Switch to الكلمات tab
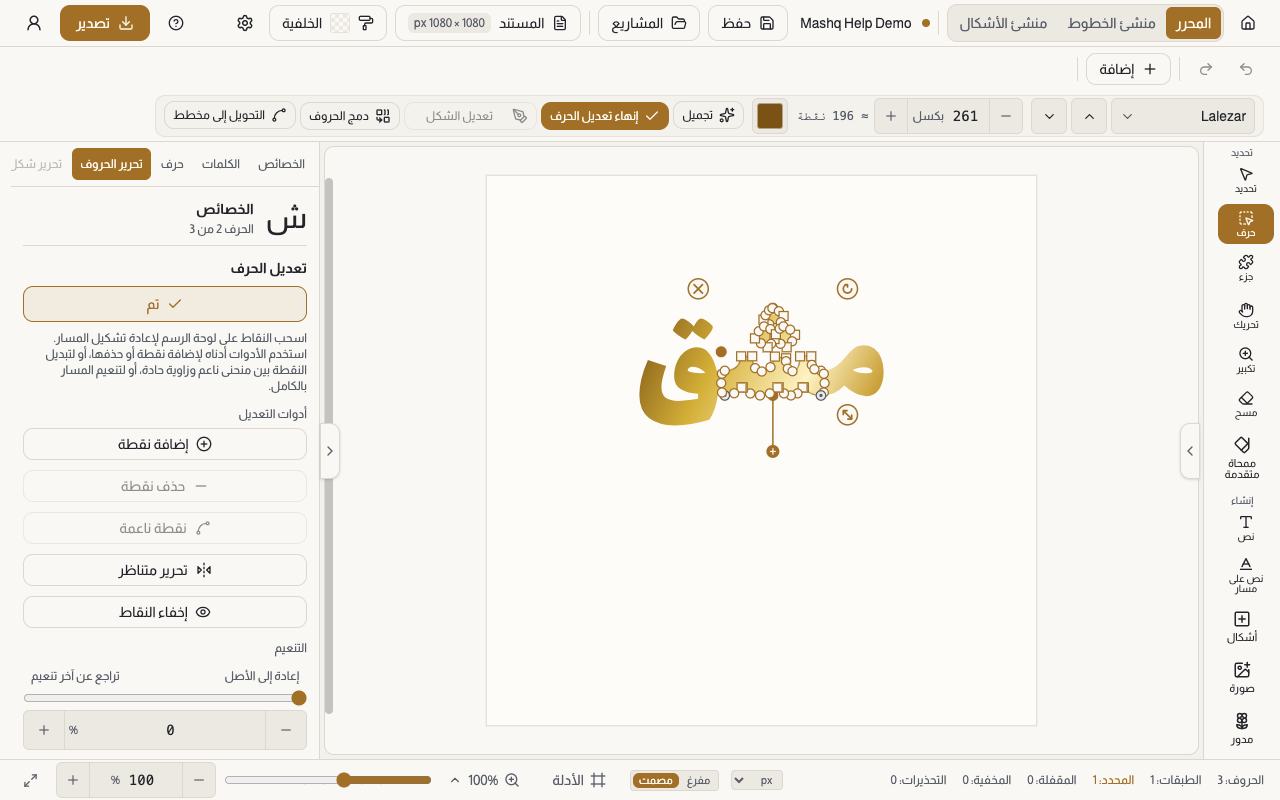Image resolution: width=1280 pixels, height=800 pixels. [x=221, y=164]
